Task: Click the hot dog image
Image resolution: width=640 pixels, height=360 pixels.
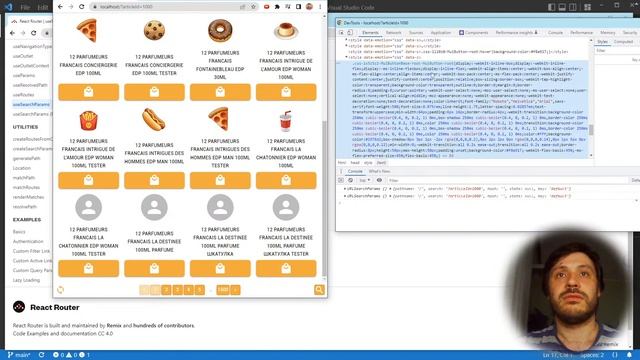Action: pyautogui.click(x=154, y=119)
